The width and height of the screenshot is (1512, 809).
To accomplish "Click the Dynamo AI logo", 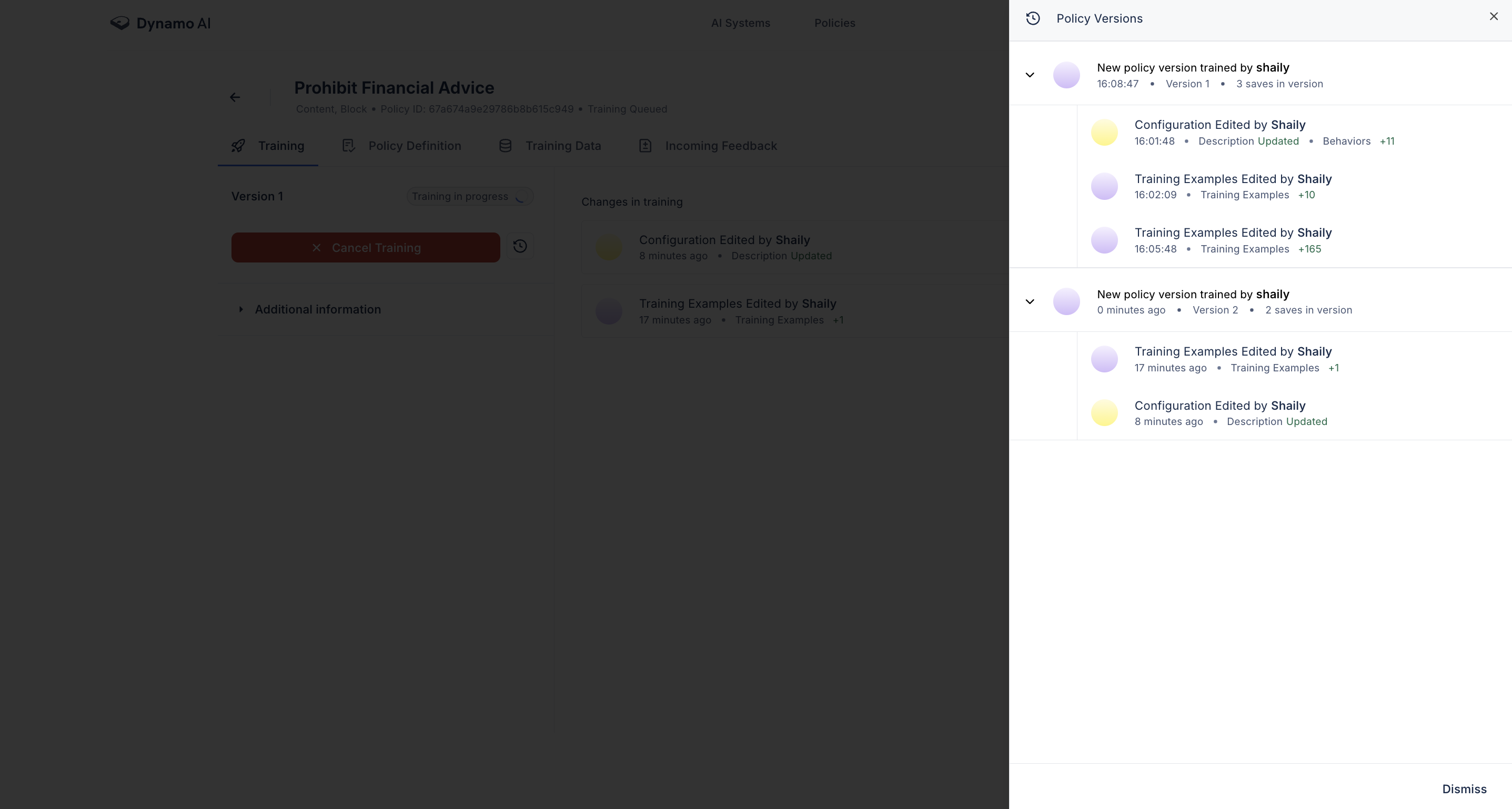I will coord(160,24).
